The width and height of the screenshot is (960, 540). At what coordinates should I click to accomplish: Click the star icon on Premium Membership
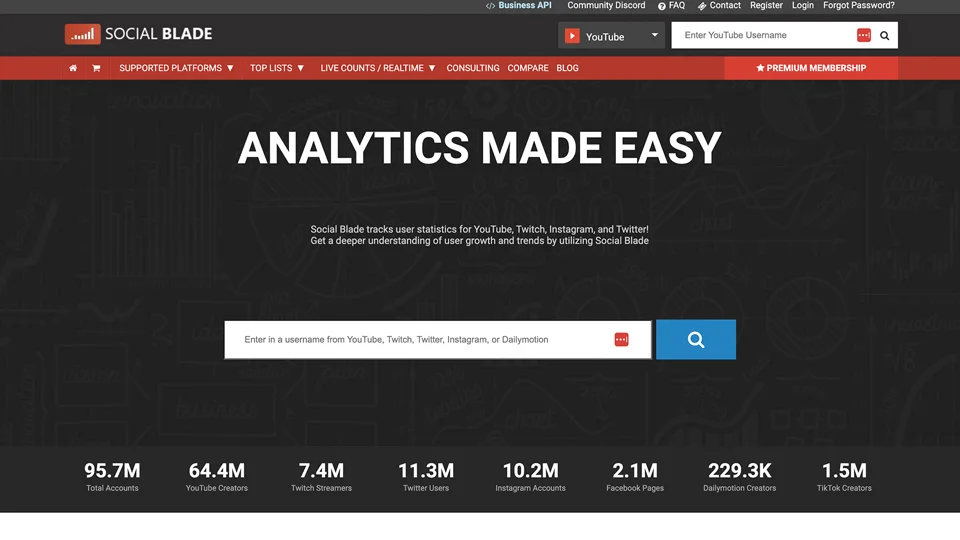[x=760, y=68]
